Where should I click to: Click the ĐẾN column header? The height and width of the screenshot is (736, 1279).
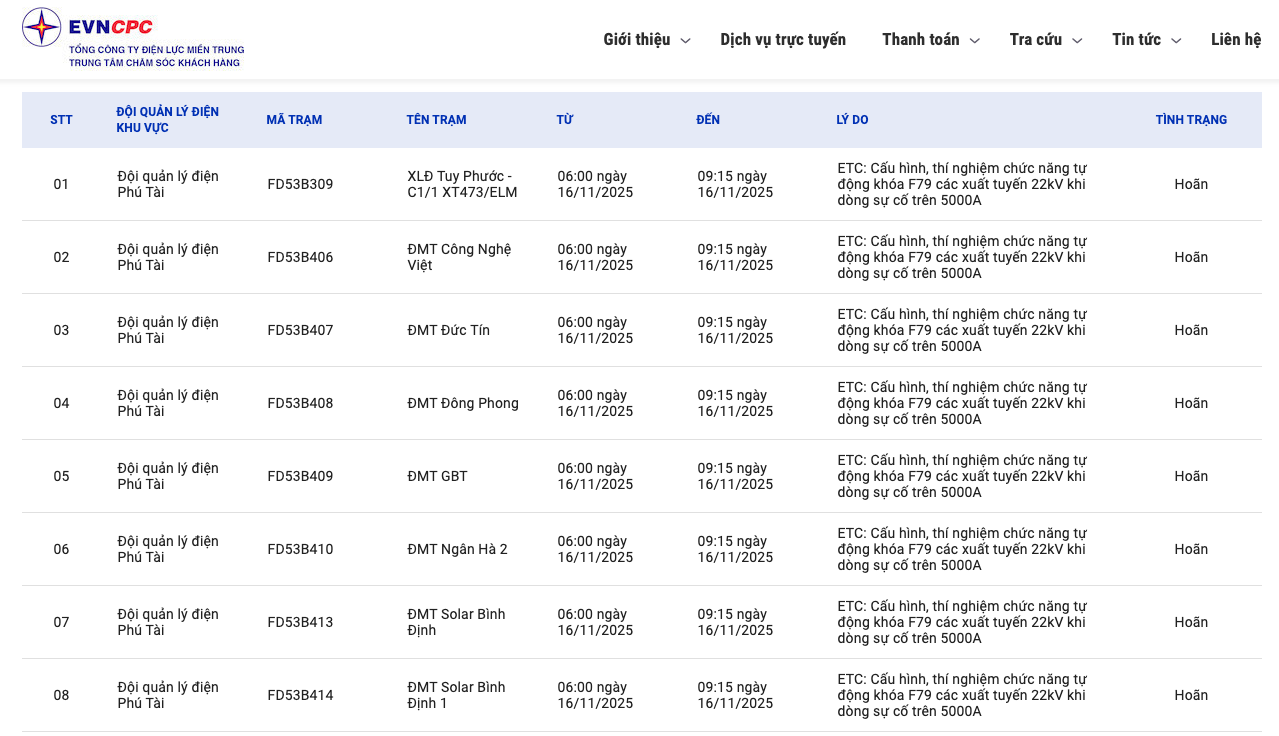coord(708,120)
